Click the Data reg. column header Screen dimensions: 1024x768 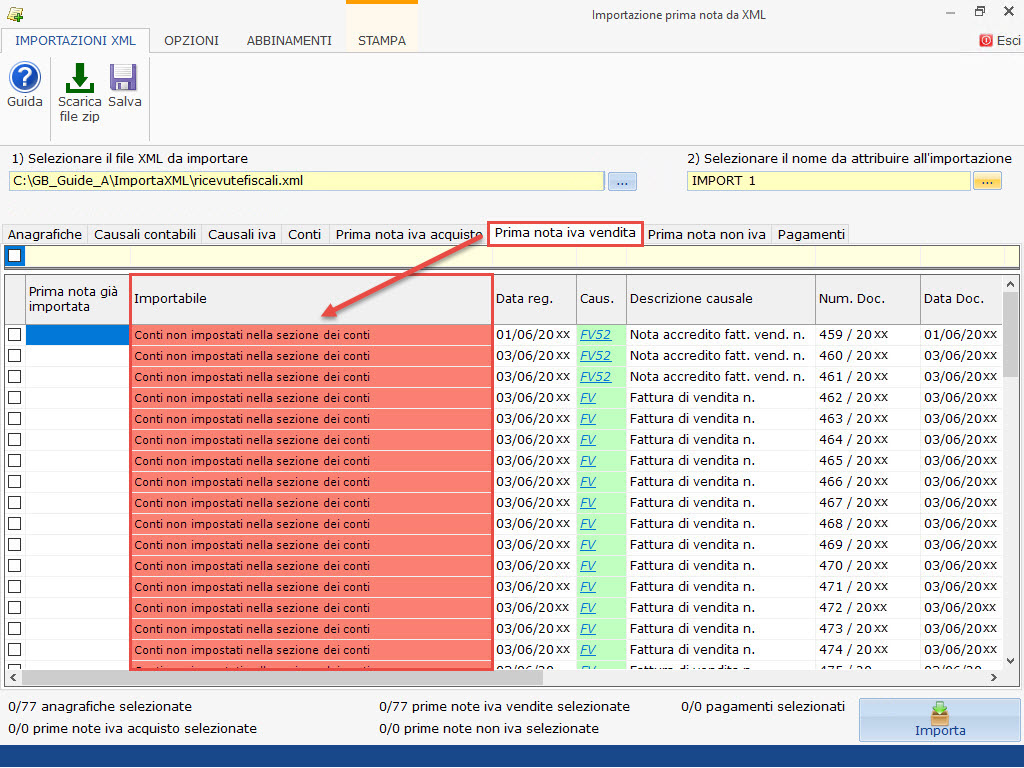tap(534, 299)
